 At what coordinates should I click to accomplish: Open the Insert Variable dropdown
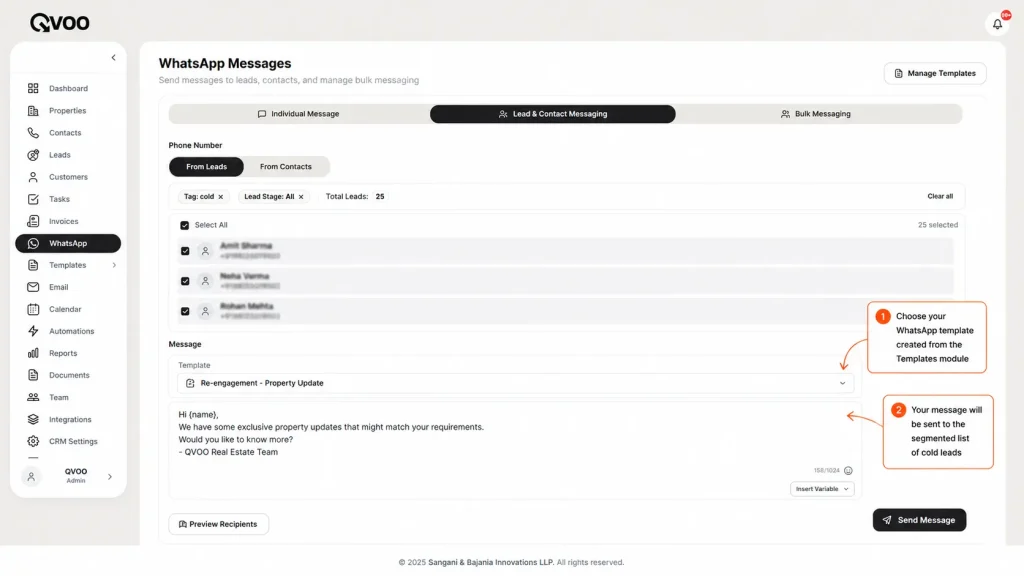coord(822,489)
